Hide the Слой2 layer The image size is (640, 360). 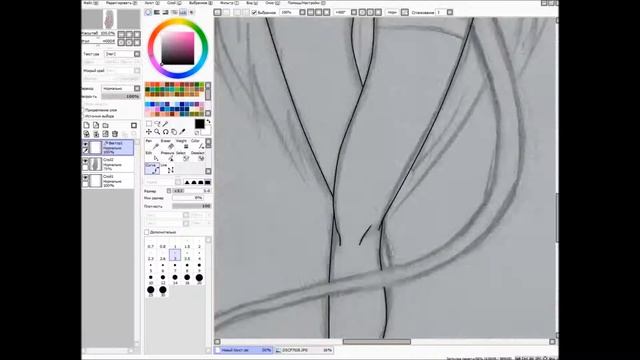point(85,161)
